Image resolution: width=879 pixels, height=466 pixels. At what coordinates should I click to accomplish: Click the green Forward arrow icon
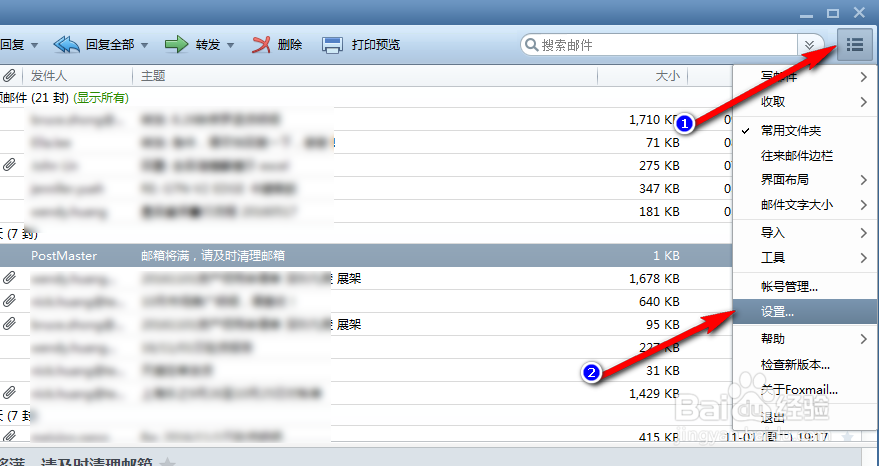(x=176, y=45)
